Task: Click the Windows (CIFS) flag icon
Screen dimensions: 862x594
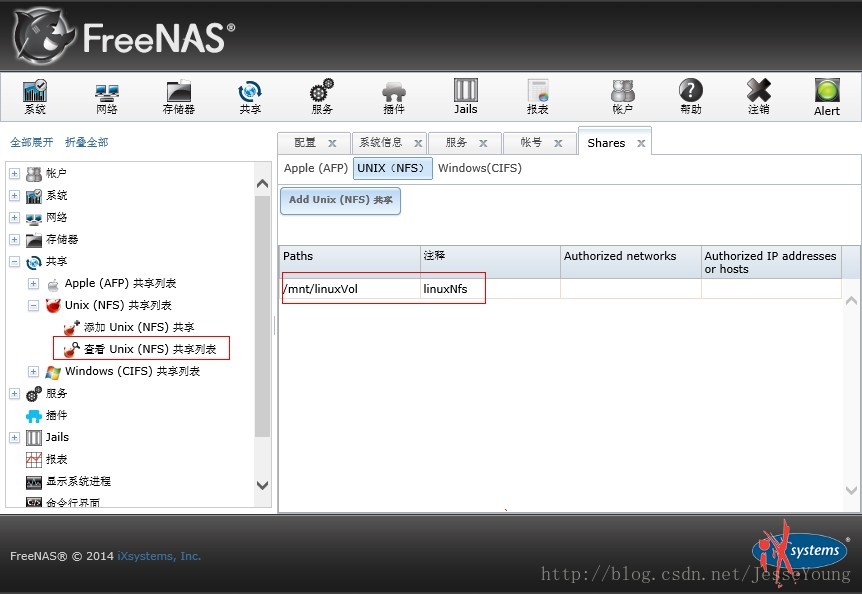Action: 53,372
